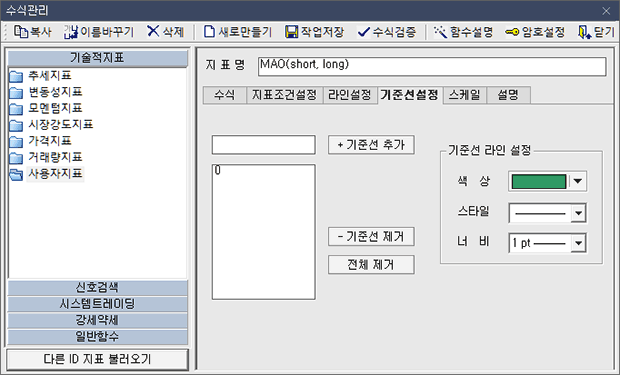This screenshot has width=620, height=375.
Task: Click 전체 제거 button
Action: click(x=371, y=265)
